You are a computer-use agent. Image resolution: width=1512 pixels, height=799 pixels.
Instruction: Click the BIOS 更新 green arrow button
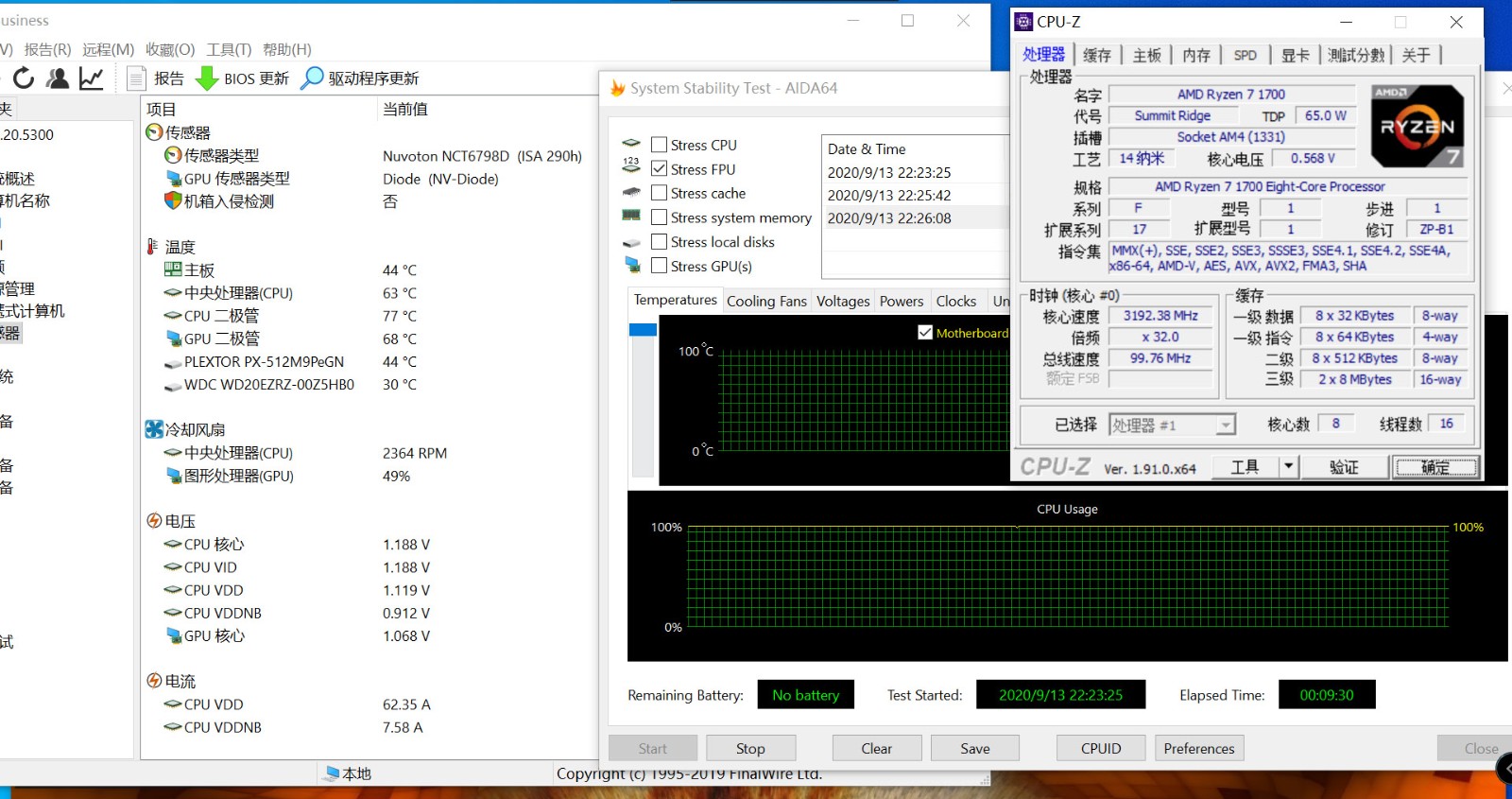pyautogui.click(x=242, y=78)
